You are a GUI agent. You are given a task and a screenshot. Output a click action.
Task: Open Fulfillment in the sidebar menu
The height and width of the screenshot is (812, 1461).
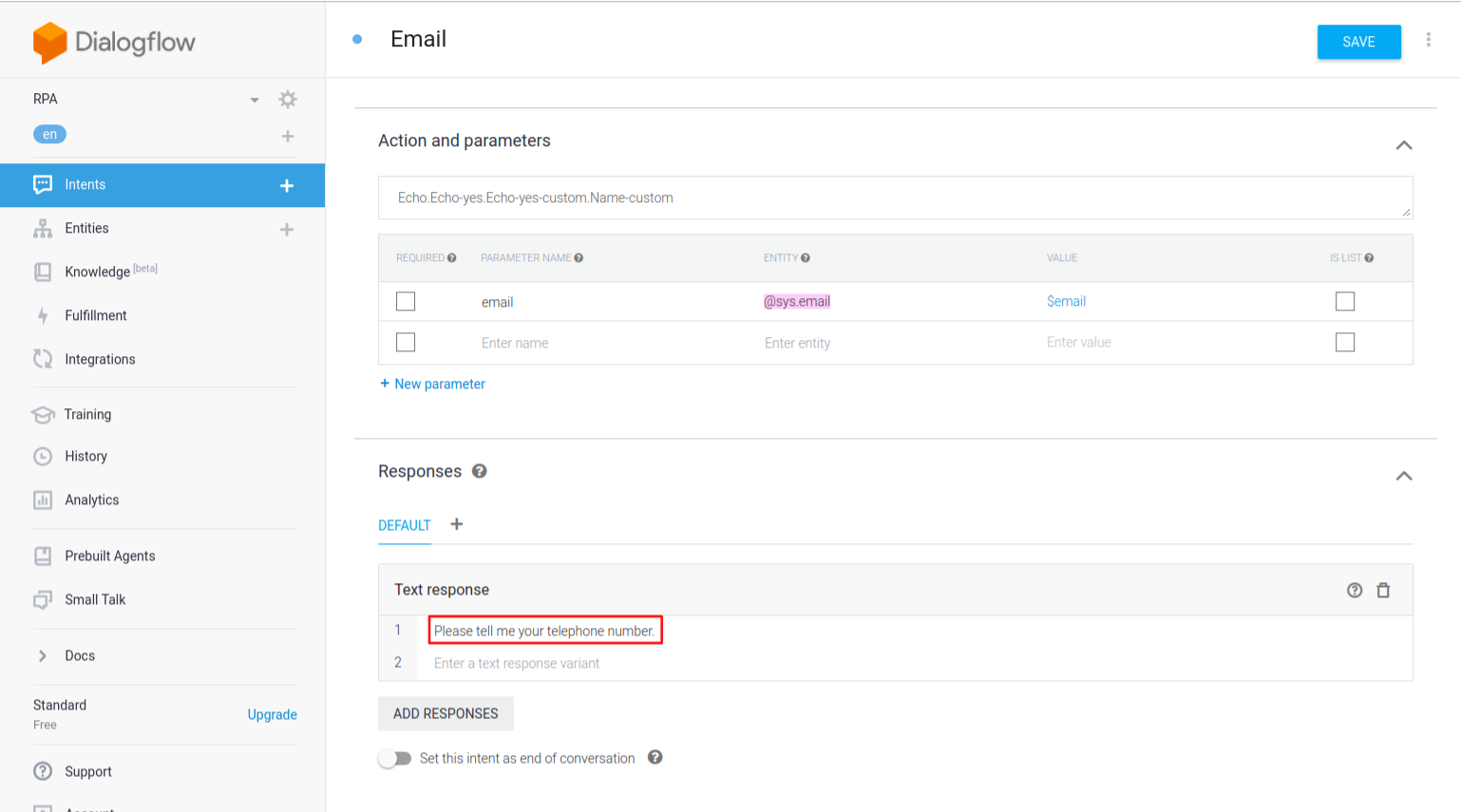tap(95, 315)
